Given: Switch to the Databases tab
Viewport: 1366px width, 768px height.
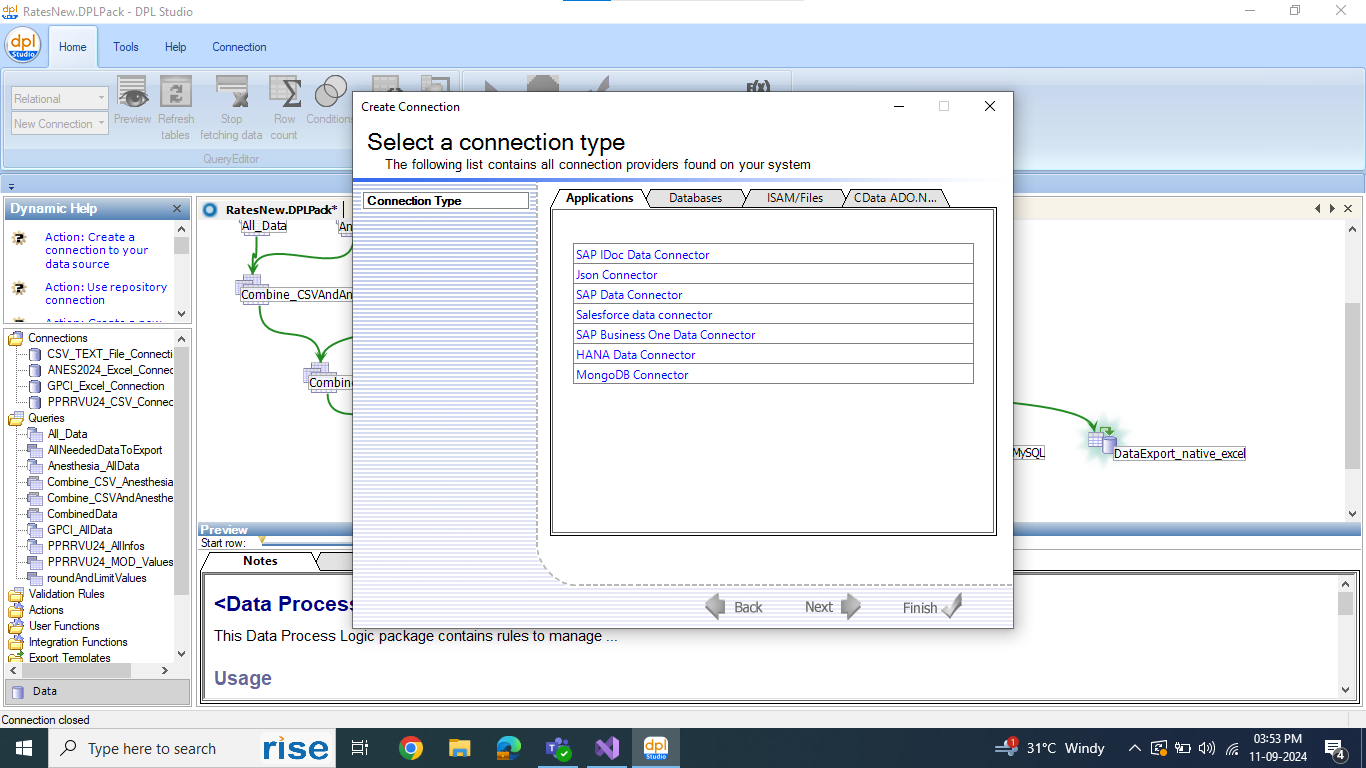Looking at the screenshot, I should pyautogui.click(x=695, y=198).
